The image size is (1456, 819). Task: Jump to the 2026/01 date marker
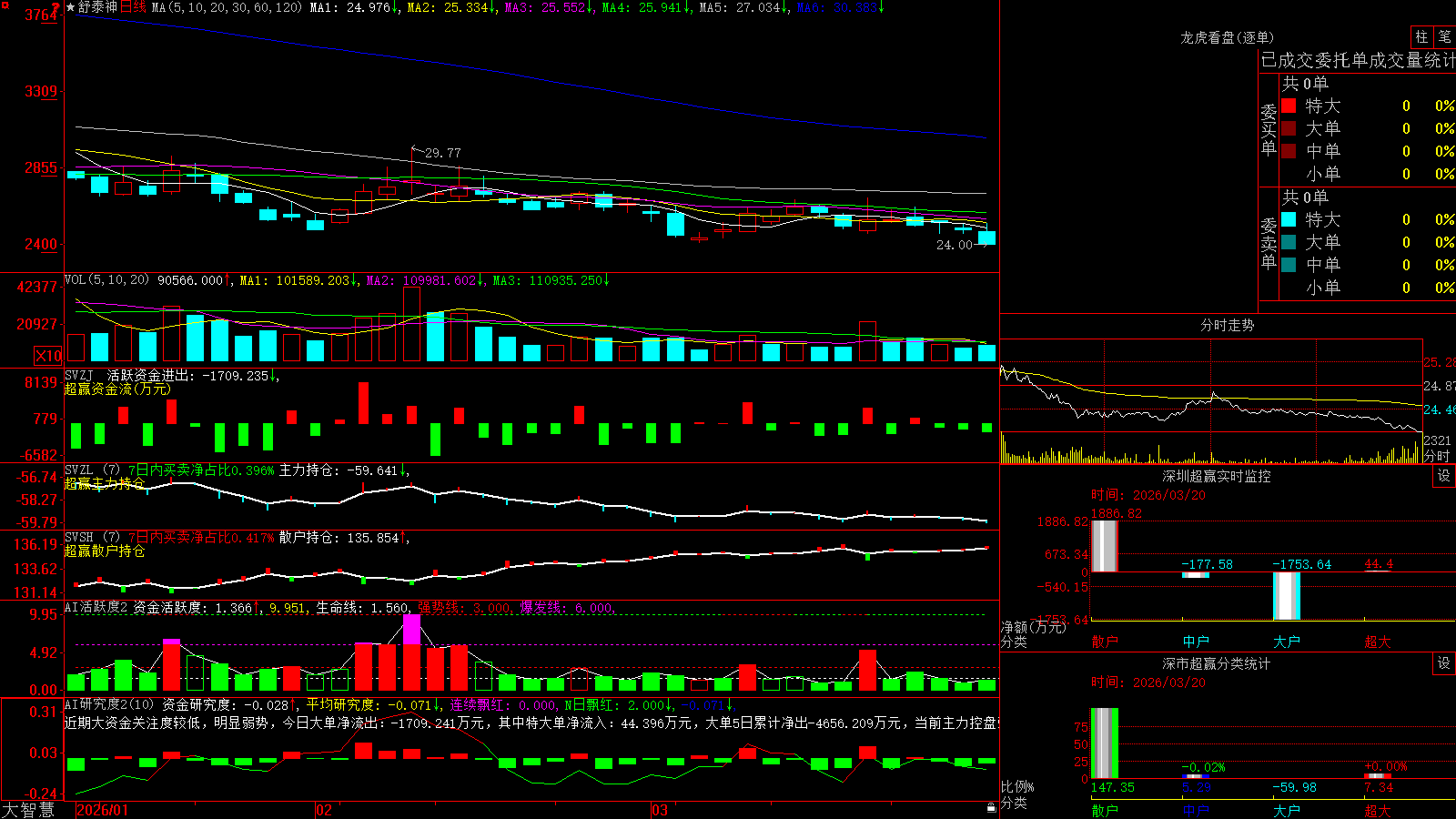103,810
